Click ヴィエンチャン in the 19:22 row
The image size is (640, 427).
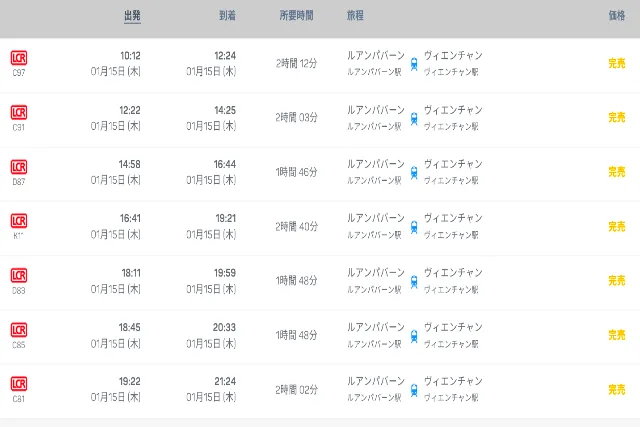(453, 381)
